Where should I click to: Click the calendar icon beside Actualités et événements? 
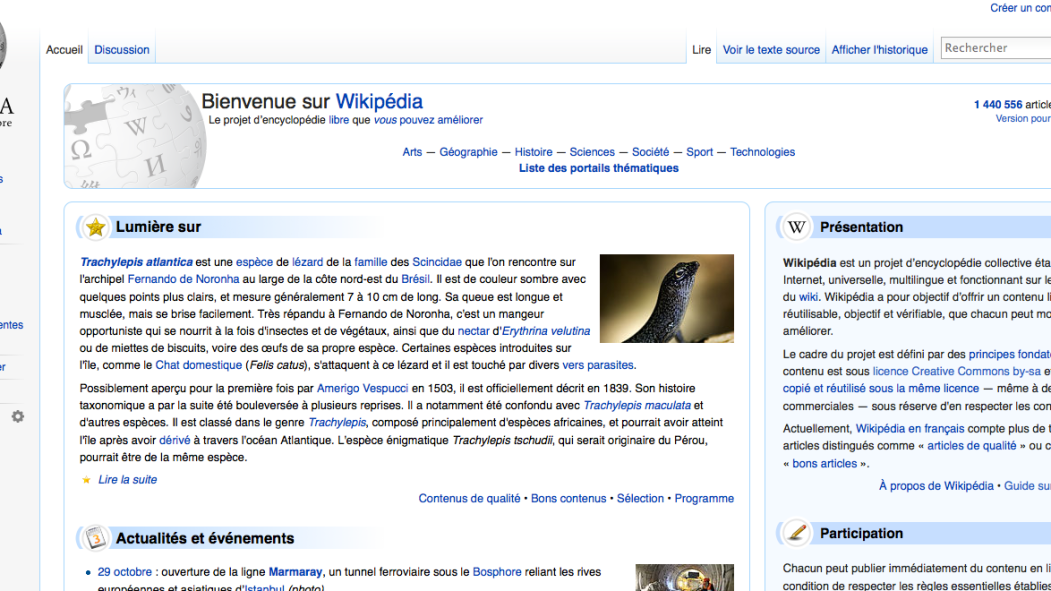96,538
